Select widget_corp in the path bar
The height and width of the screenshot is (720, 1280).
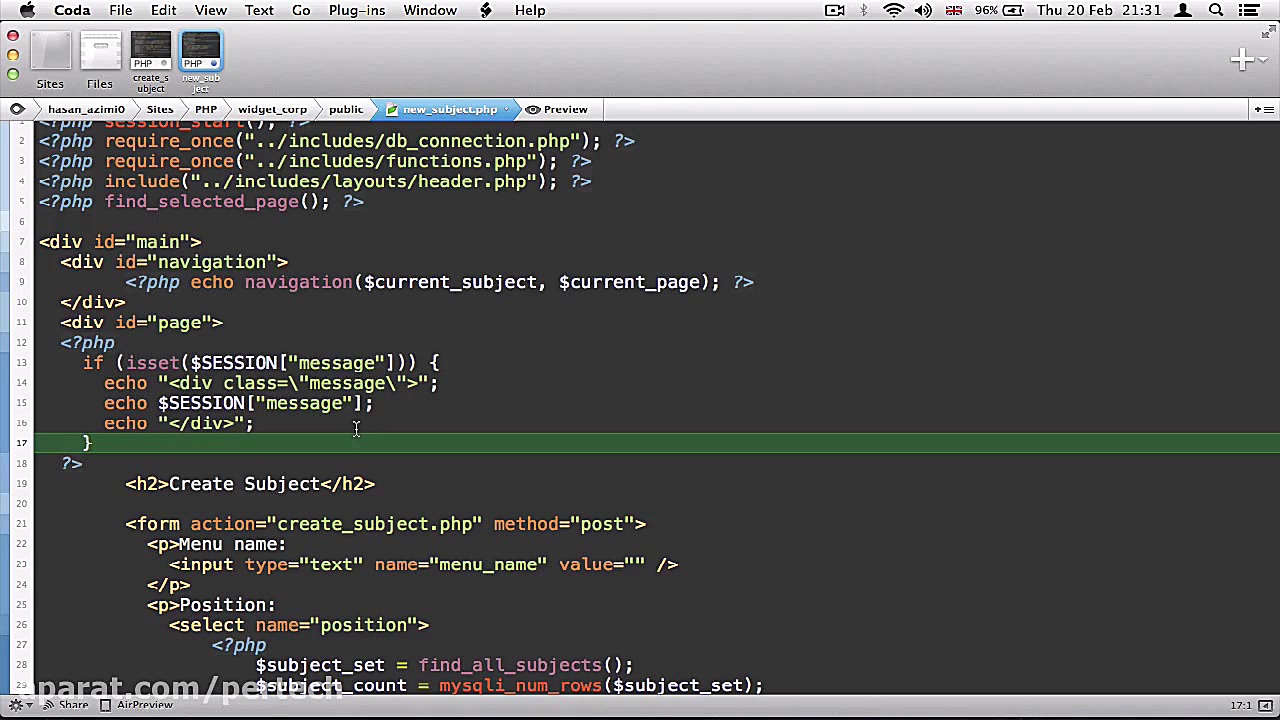point(272,109)
